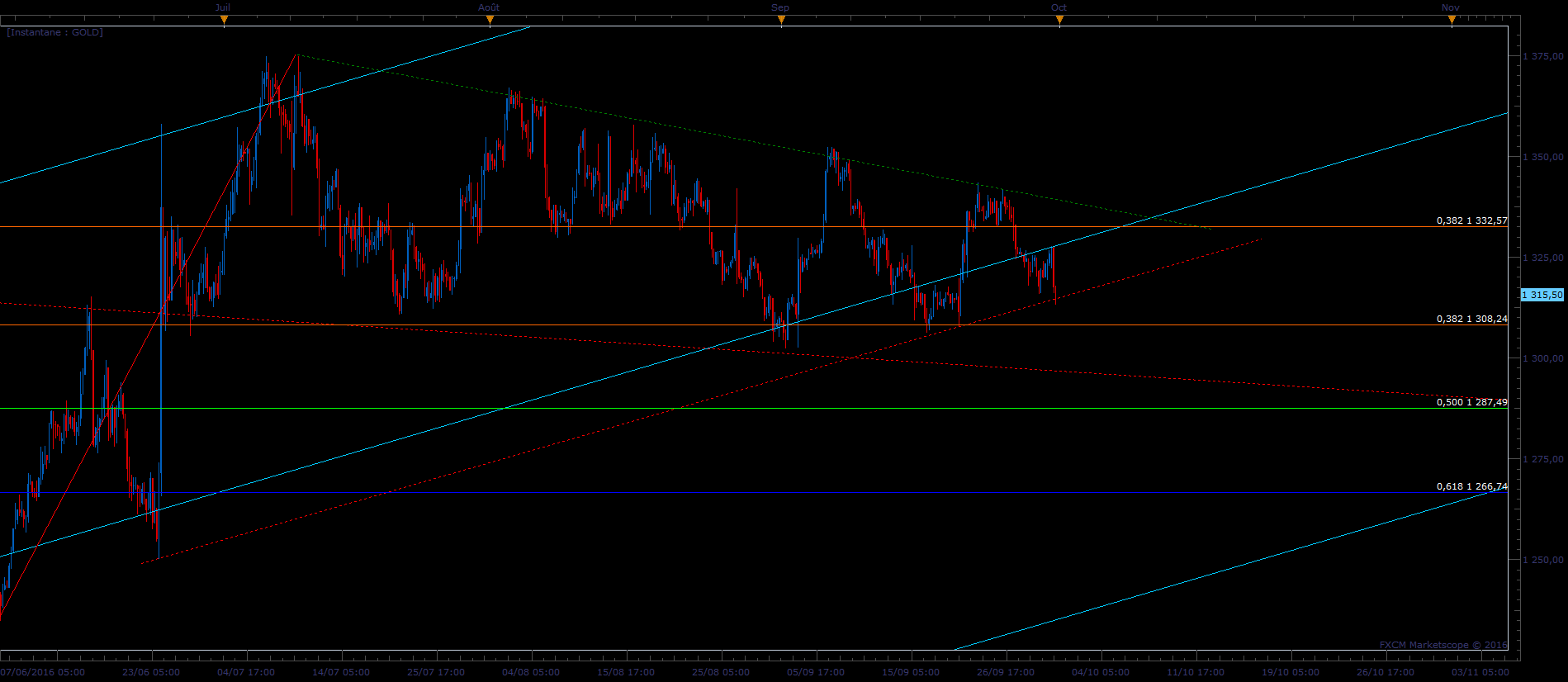The image size is (1568, 682).
Task: Click the Nov month marker
Action: tap(1451, 7)
